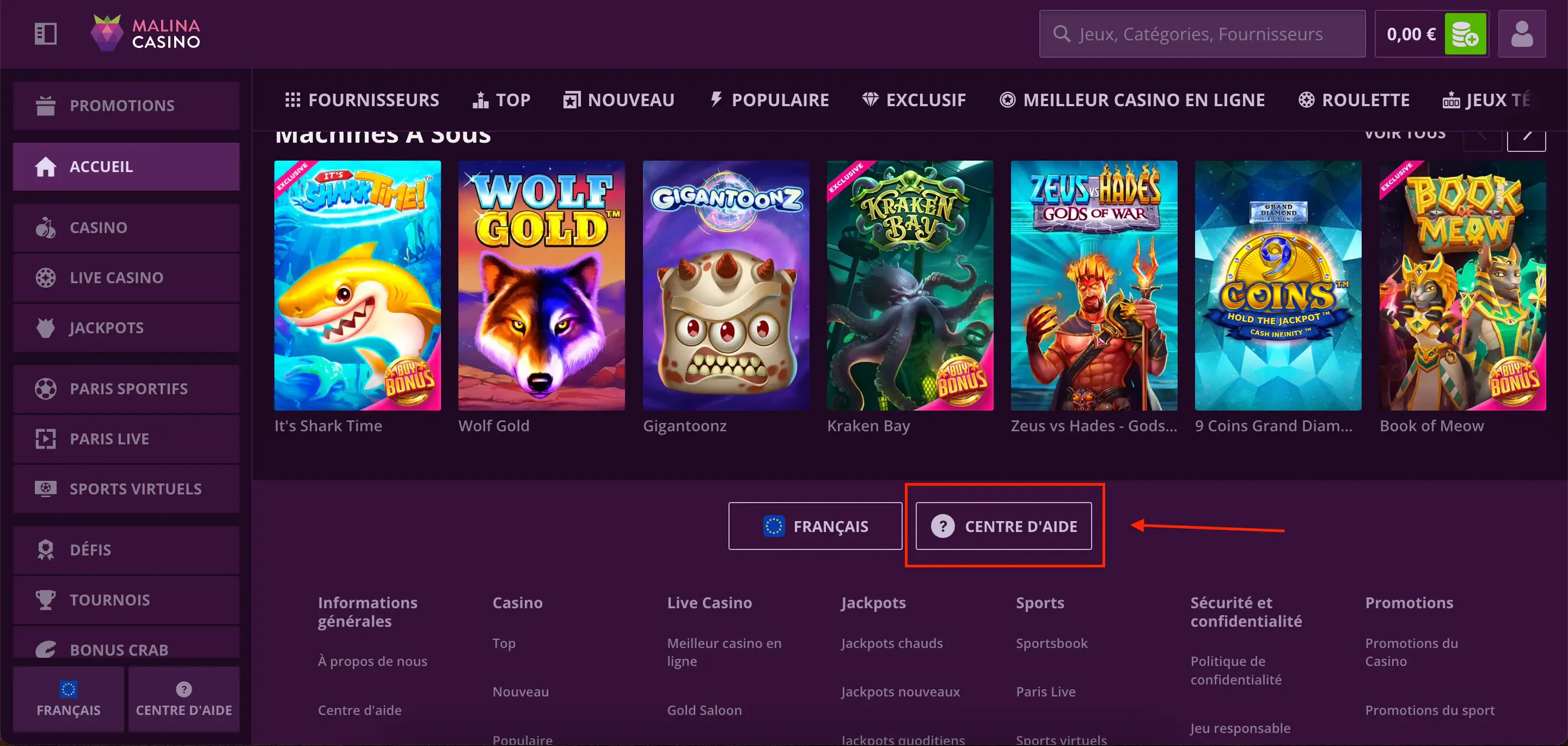
Task: Open the Sportsbook footer link
Action: (x=1052, y=643)
